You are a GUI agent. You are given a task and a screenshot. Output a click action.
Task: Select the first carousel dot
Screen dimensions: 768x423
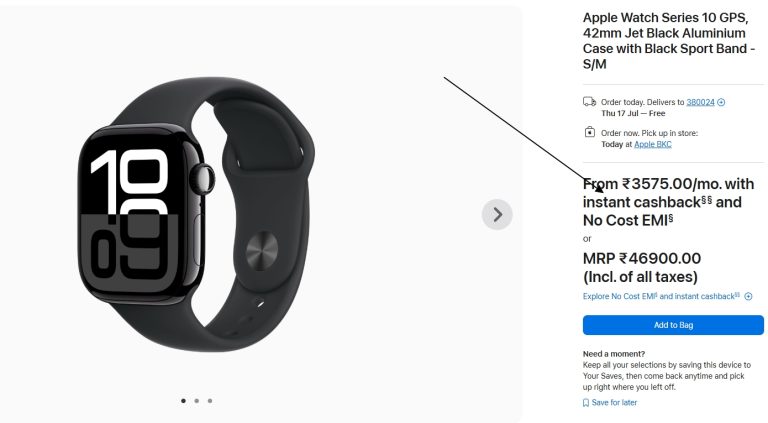coord(183,400)
